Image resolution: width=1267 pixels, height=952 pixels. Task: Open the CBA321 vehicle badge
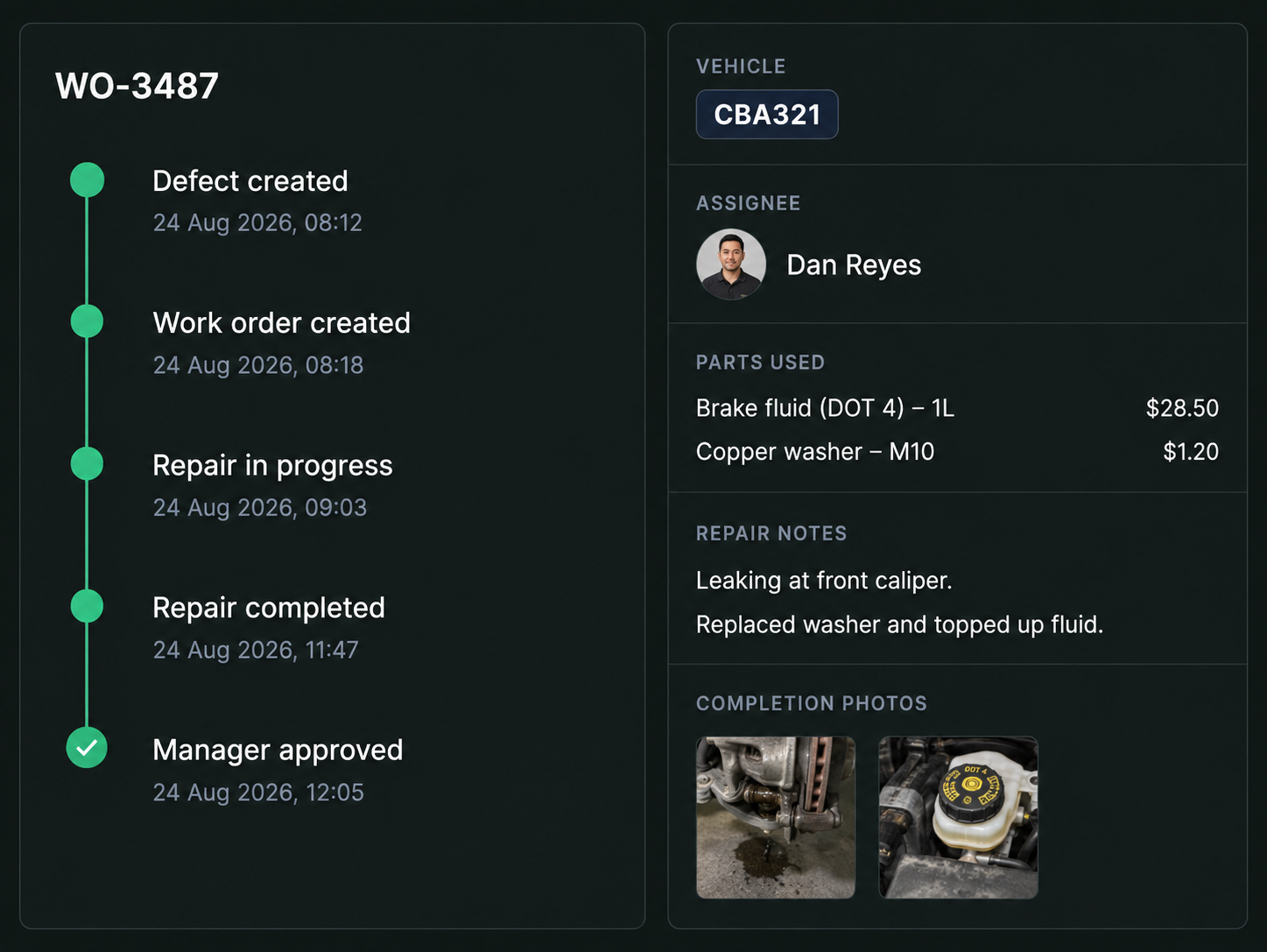pyautogui.click(x=767, y=115)
